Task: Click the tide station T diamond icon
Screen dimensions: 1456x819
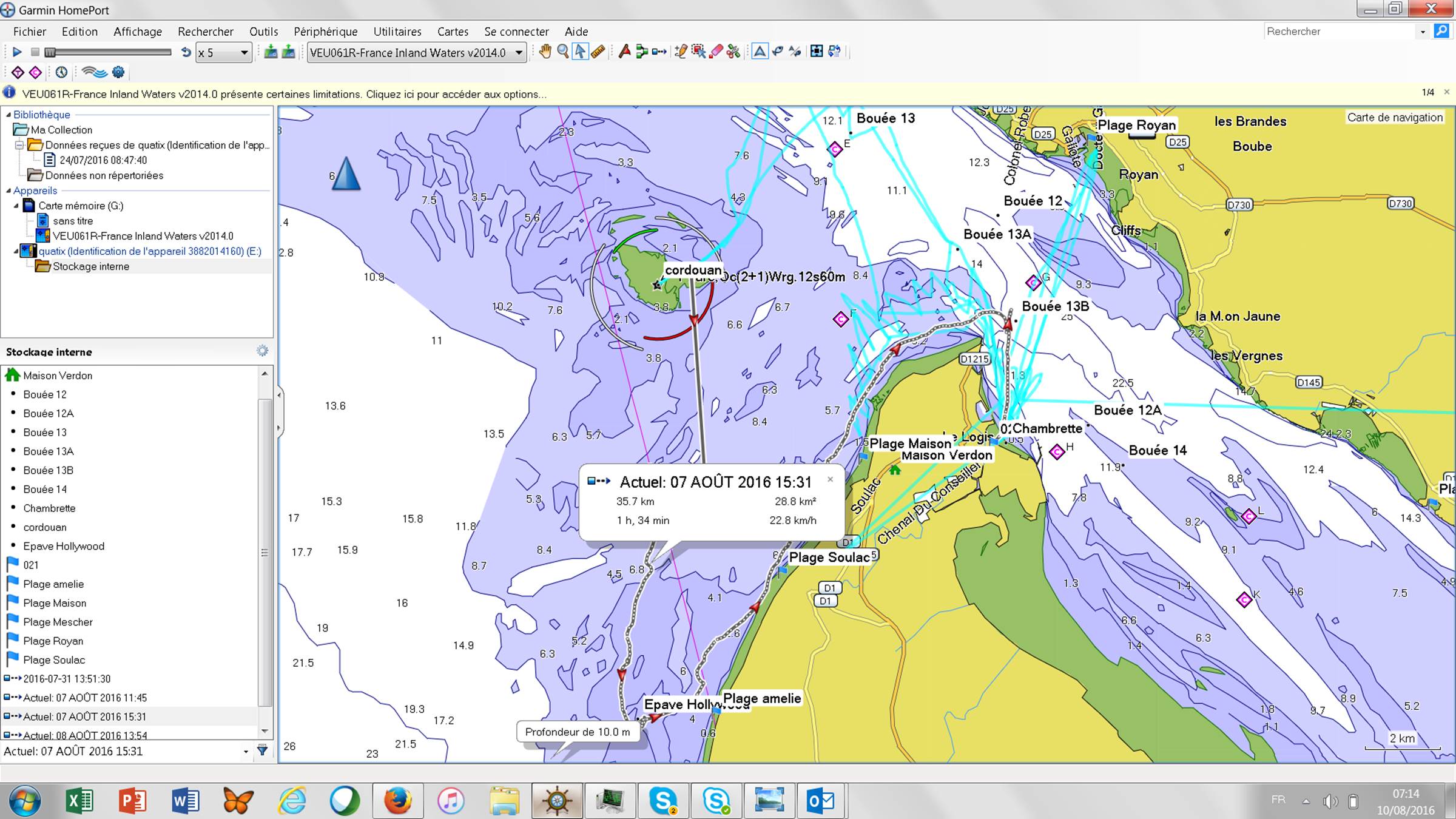Action: point(18,73)
